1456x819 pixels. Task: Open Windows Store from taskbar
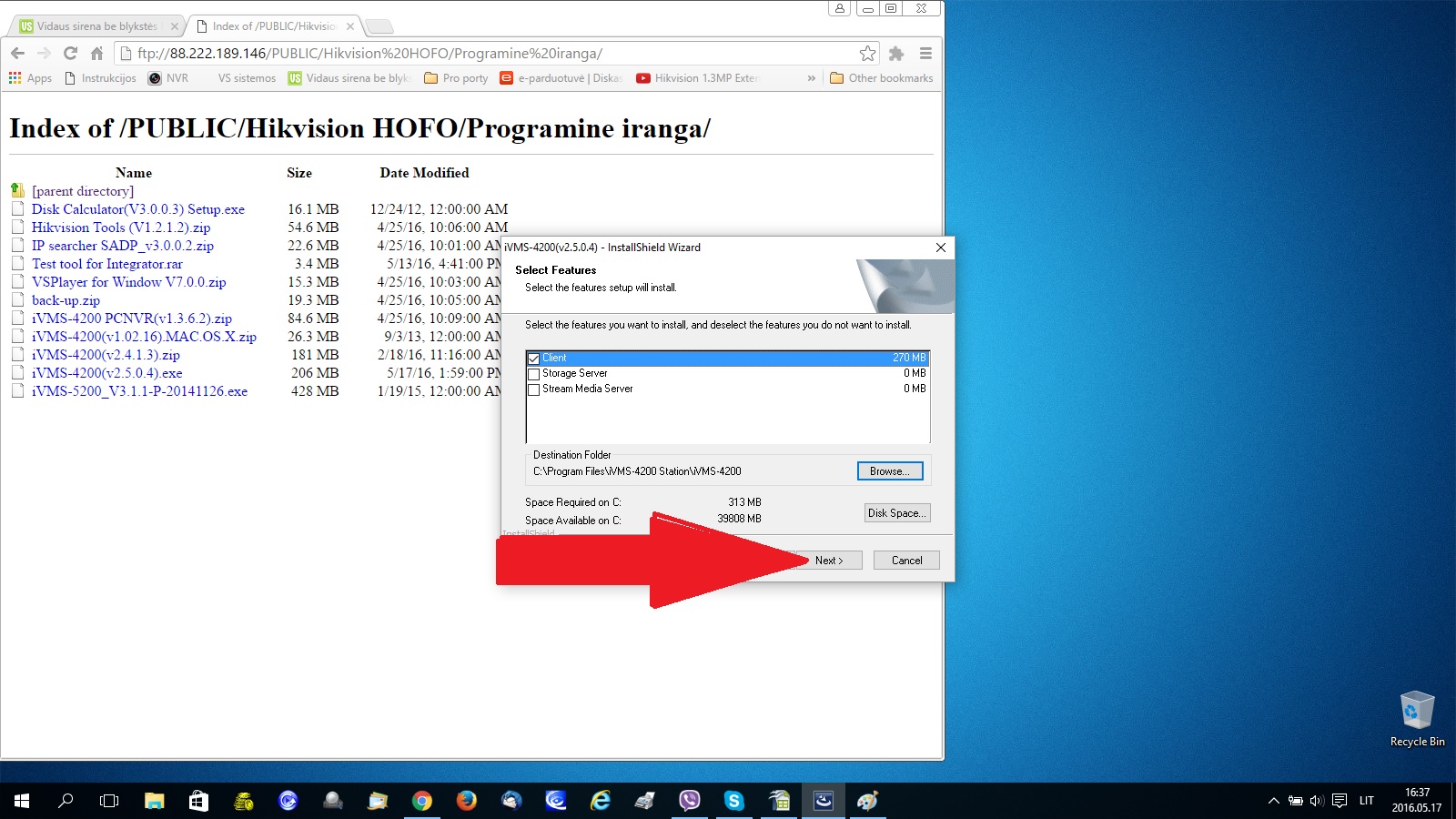198,801
